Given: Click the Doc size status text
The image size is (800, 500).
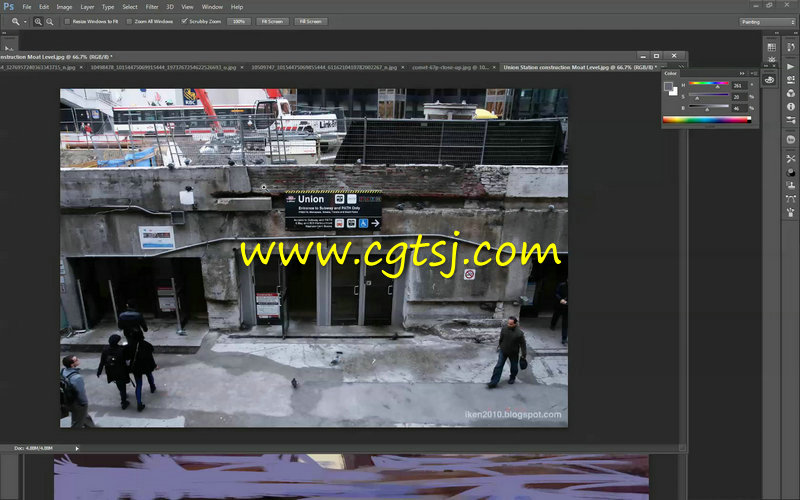Looking at the screenshot, I should coord(33,448).
